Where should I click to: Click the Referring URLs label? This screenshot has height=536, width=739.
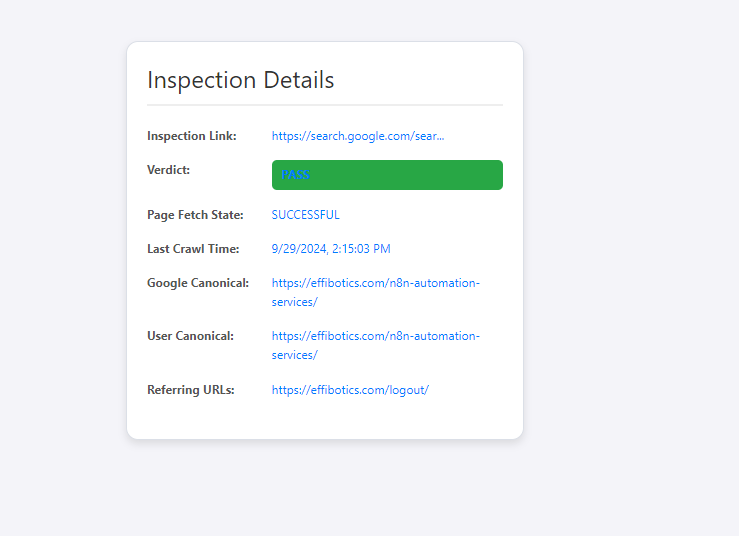(x=190, y=390)
